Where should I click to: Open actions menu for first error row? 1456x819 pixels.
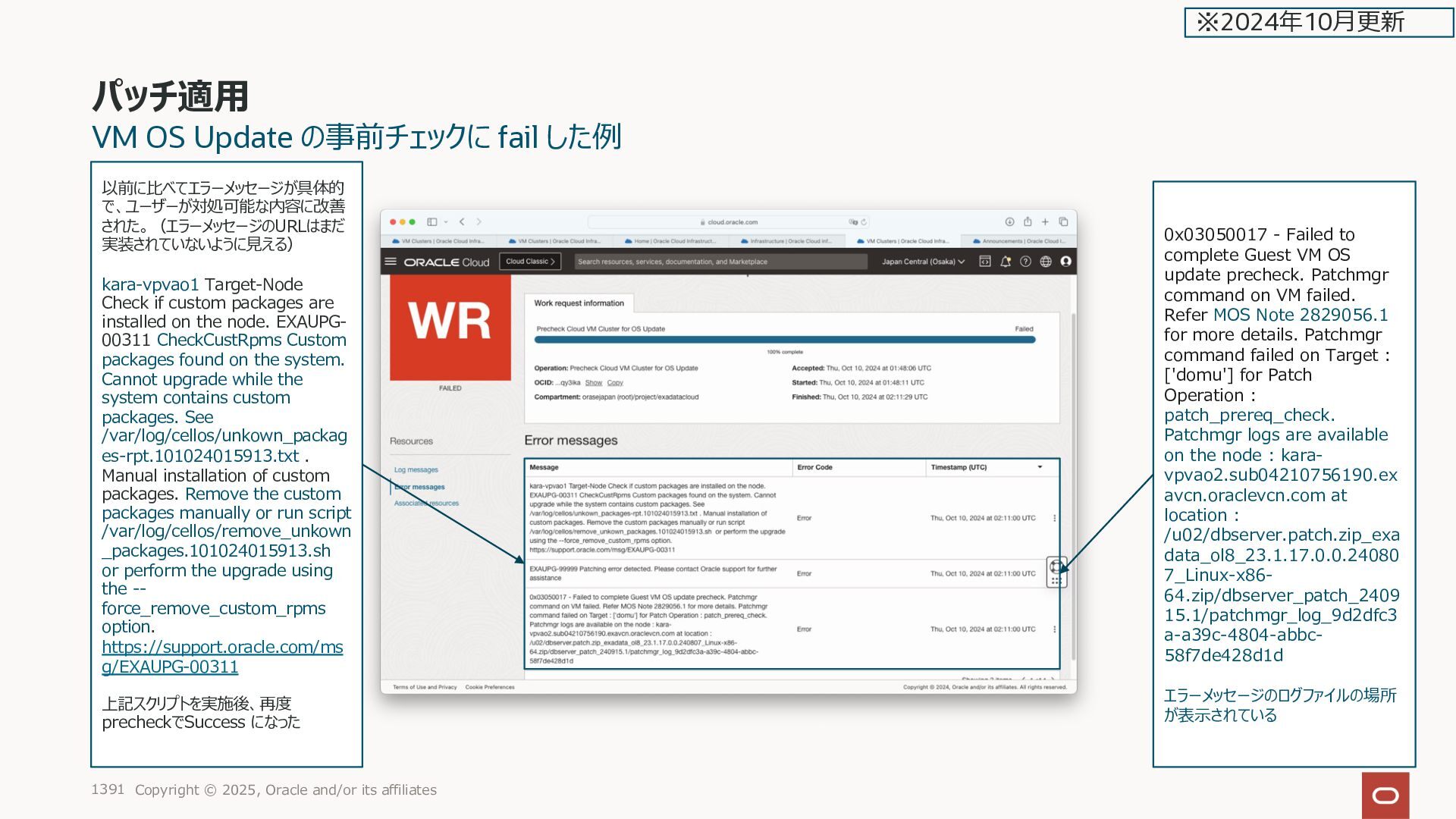click(x=1054, y=518)
